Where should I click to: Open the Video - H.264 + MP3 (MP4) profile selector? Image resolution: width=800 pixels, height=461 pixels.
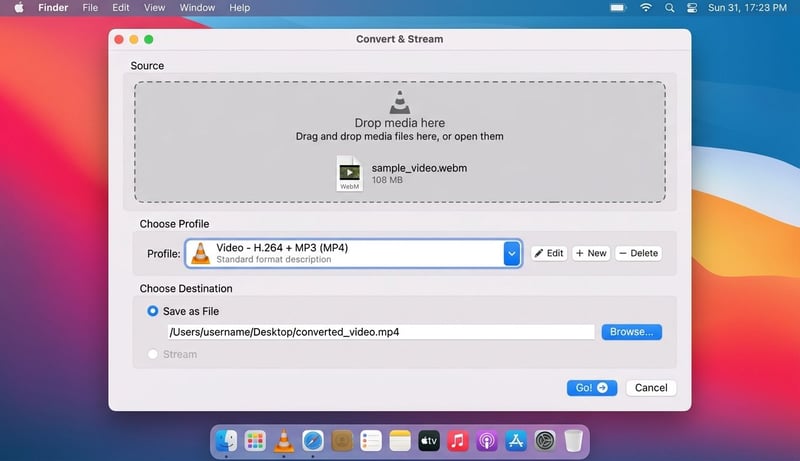353,253
